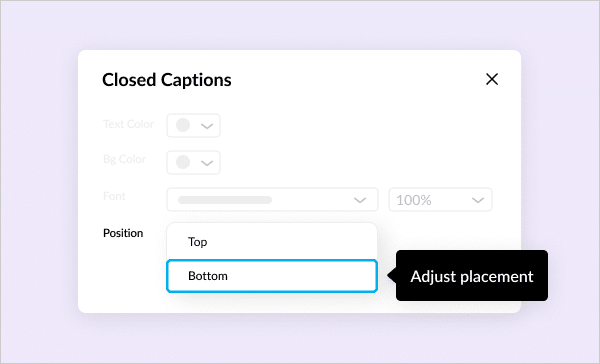Click the Closed Captions dialog title
Viewport: 600px width, 364px height.
click(166, 80)
